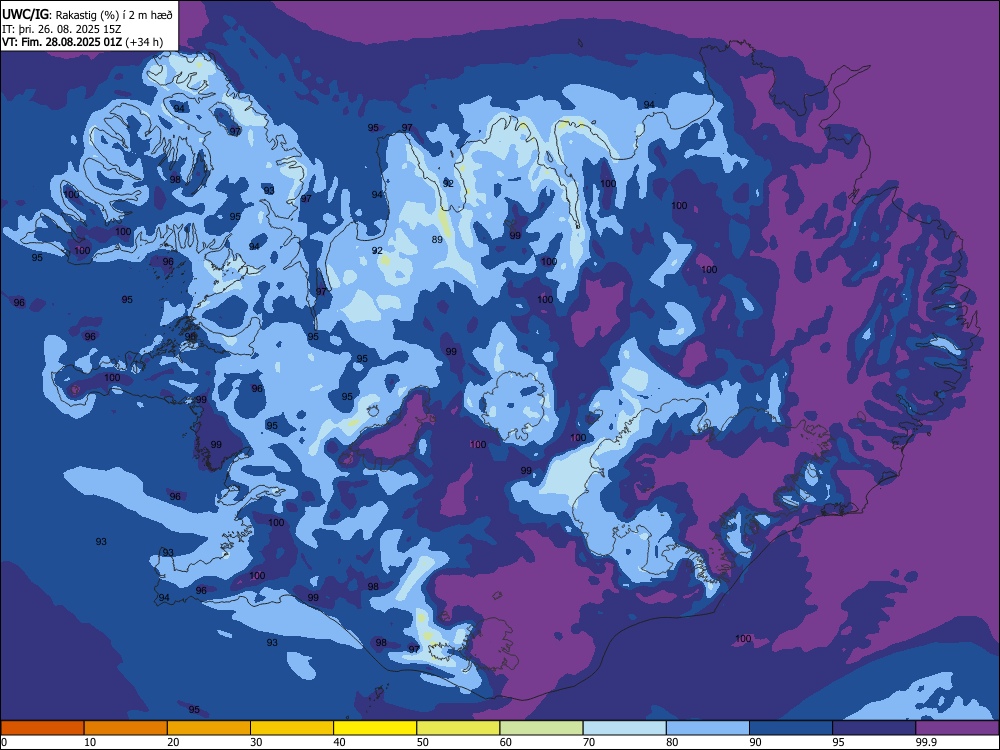Click the '99.9' legend scale label
The height and width of the screenshot is (750, 1000).
(x=926, y=742)
